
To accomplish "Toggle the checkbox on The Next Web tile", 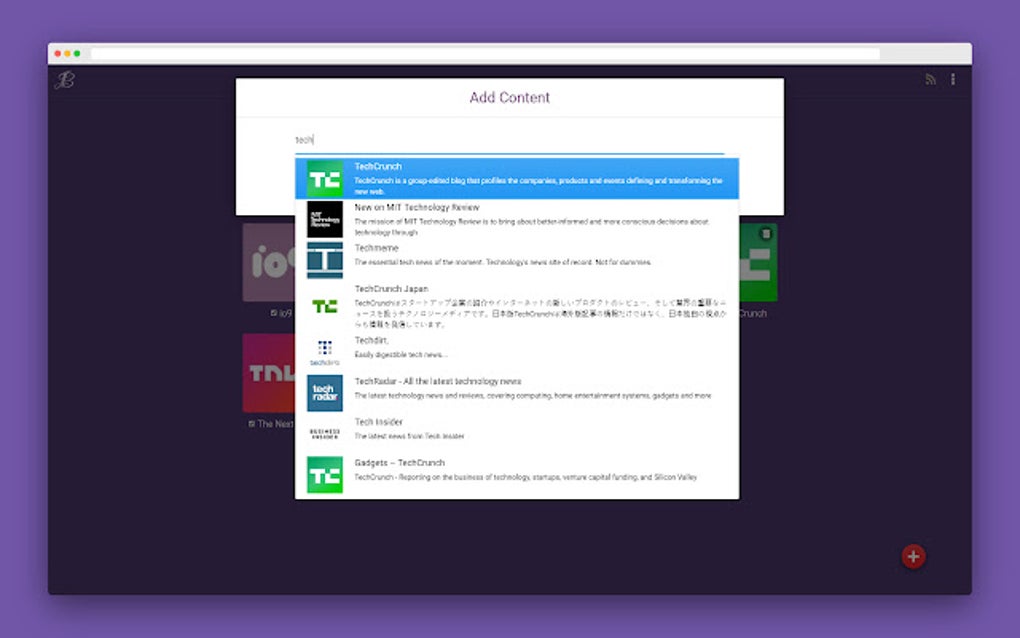I will 250,423.
